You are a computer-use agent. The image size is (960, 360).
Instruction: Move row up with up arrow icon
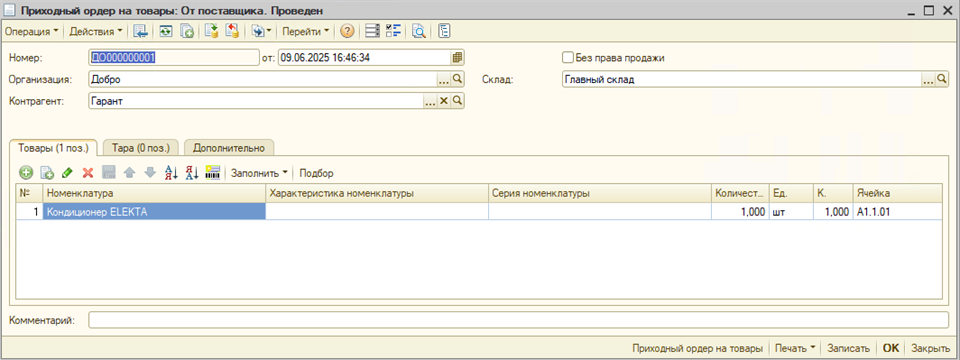pyautogui.click(x=129, y=173)
